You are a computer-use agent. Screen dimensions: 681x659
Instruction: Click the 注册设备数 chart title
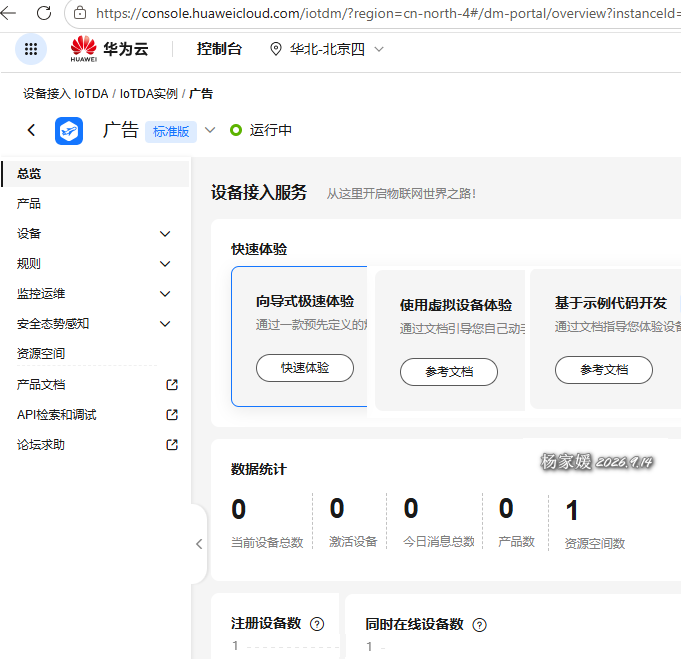(x=266, y=623)
